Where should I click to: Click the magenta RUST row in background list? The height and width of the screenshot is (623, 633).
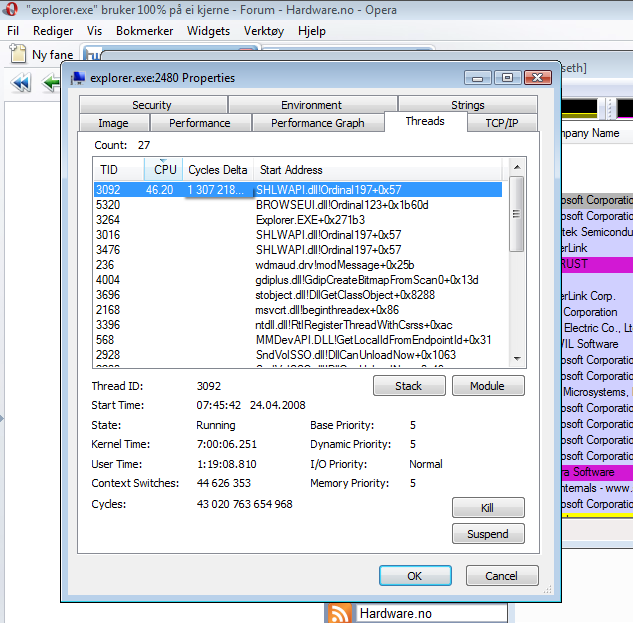coord(597,264)
